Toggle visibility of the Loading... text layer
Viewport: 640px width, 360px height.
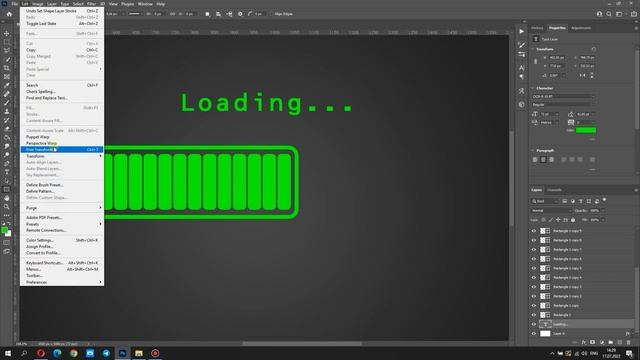click(x=533, y=324)
